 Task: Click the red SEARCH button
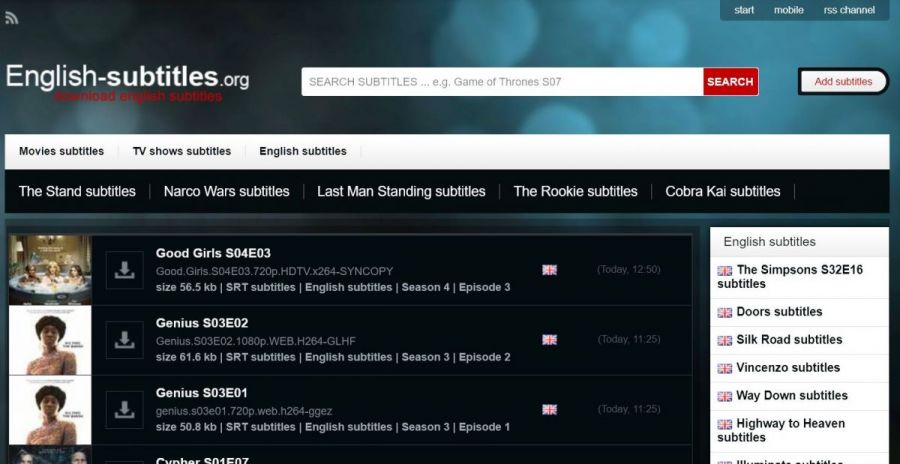tap(730, 82)
